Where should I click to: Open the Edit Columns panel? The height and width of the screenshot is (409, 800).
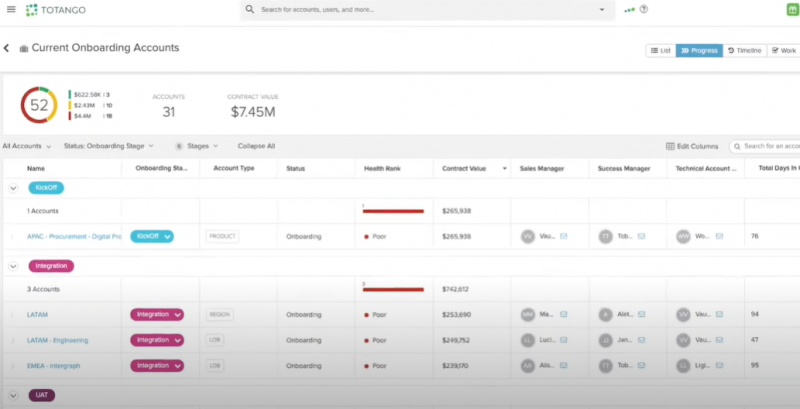click(x=692, y=146)
